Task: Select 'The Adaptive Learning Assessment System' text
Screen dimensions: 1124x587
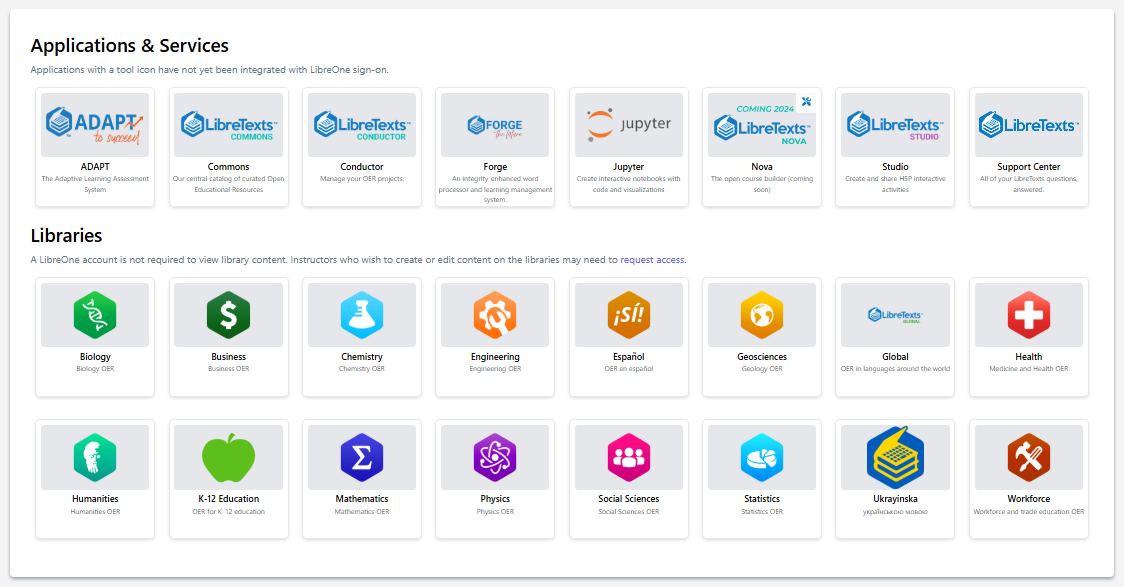Action: [95, 184]
